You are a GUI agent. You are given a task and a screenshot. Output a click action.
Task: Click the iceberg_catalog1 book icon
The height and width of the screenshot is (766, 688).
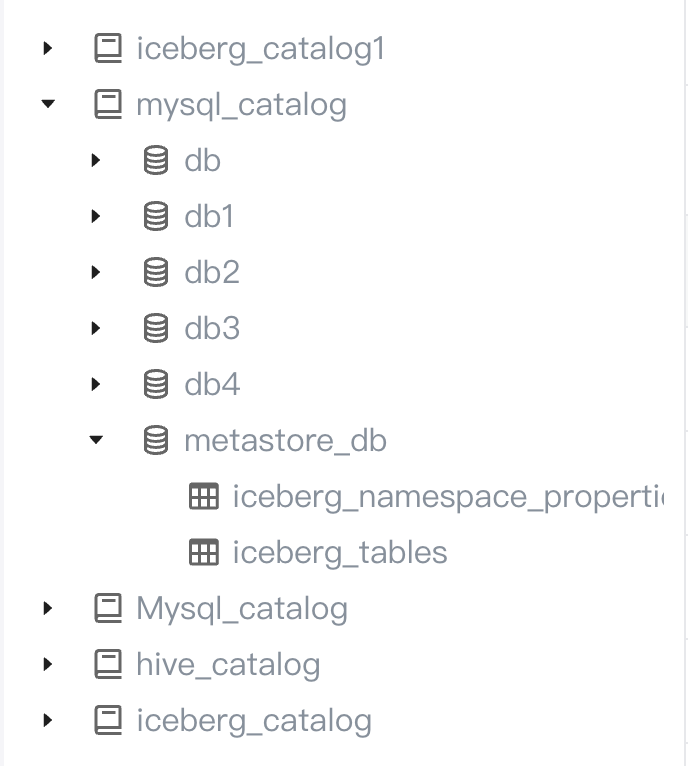click(x=108, y=48)
